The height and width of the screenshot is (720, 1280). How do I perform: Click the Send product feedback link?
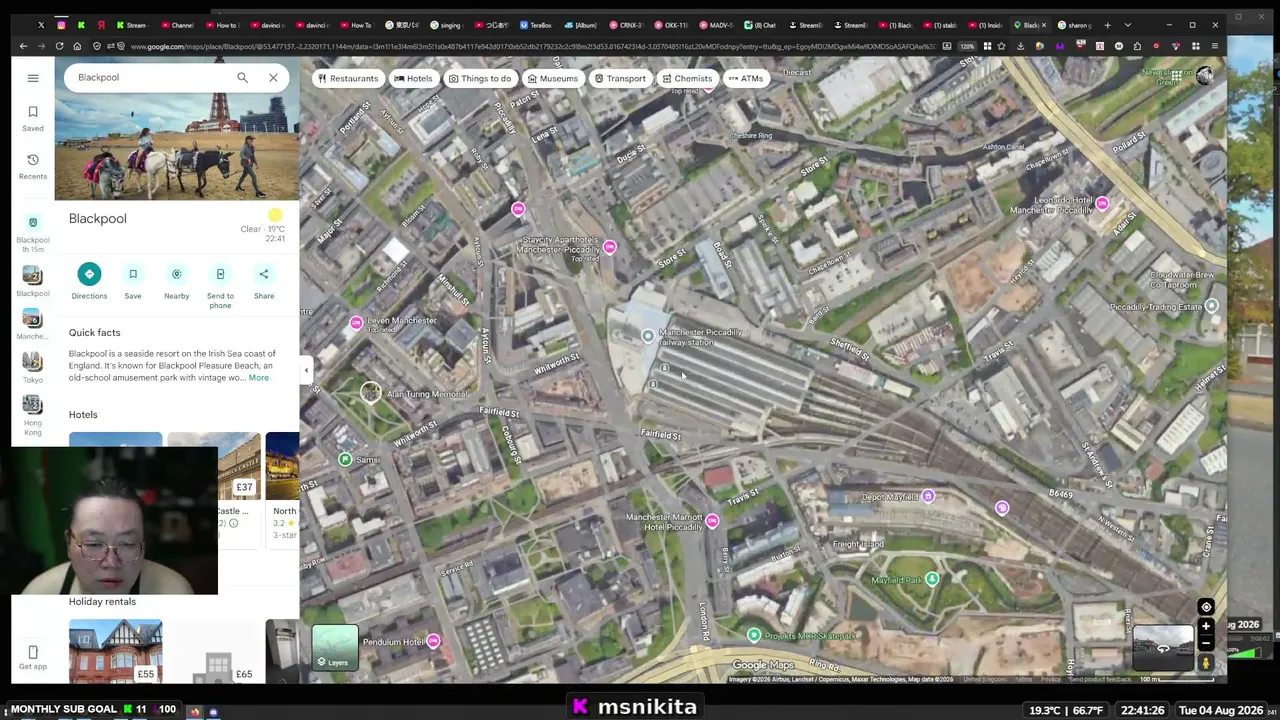(1101, 680)
